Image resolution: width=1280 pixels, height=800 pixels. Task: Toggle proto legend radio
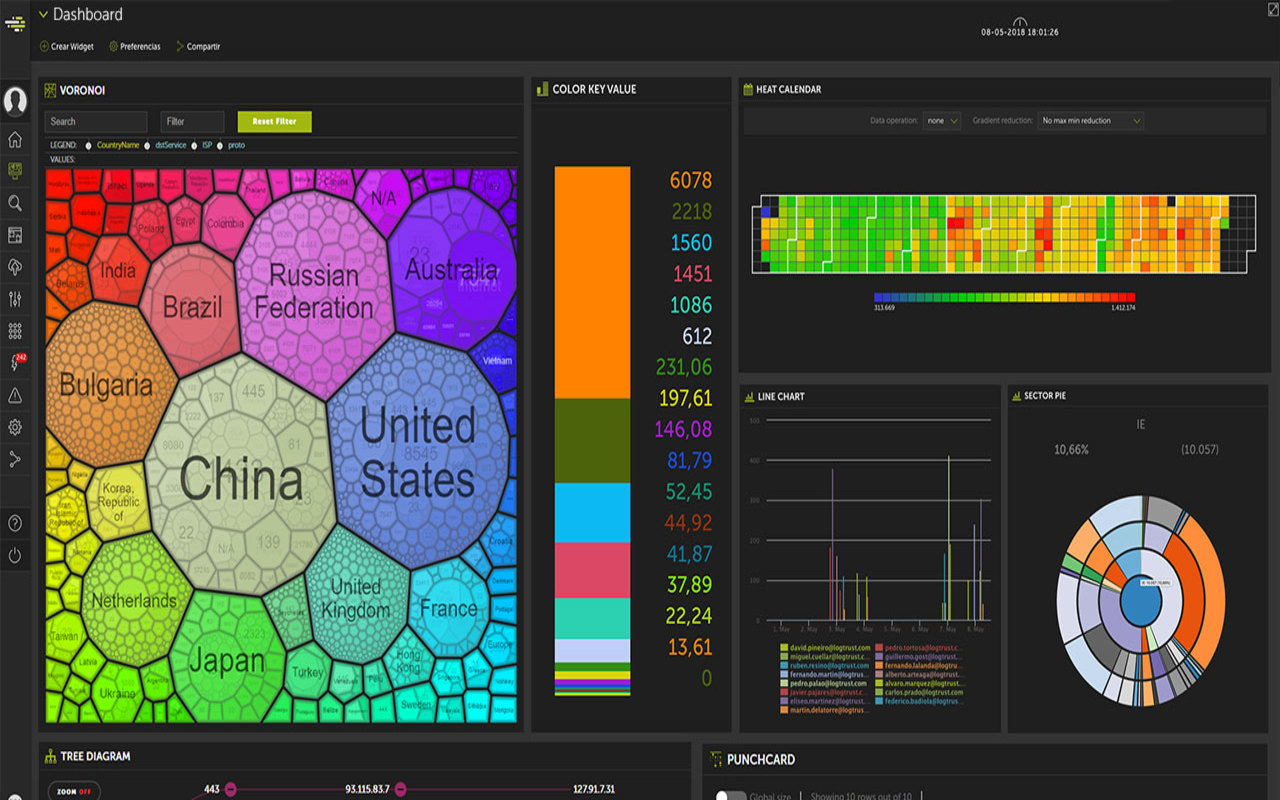(219, 146)
